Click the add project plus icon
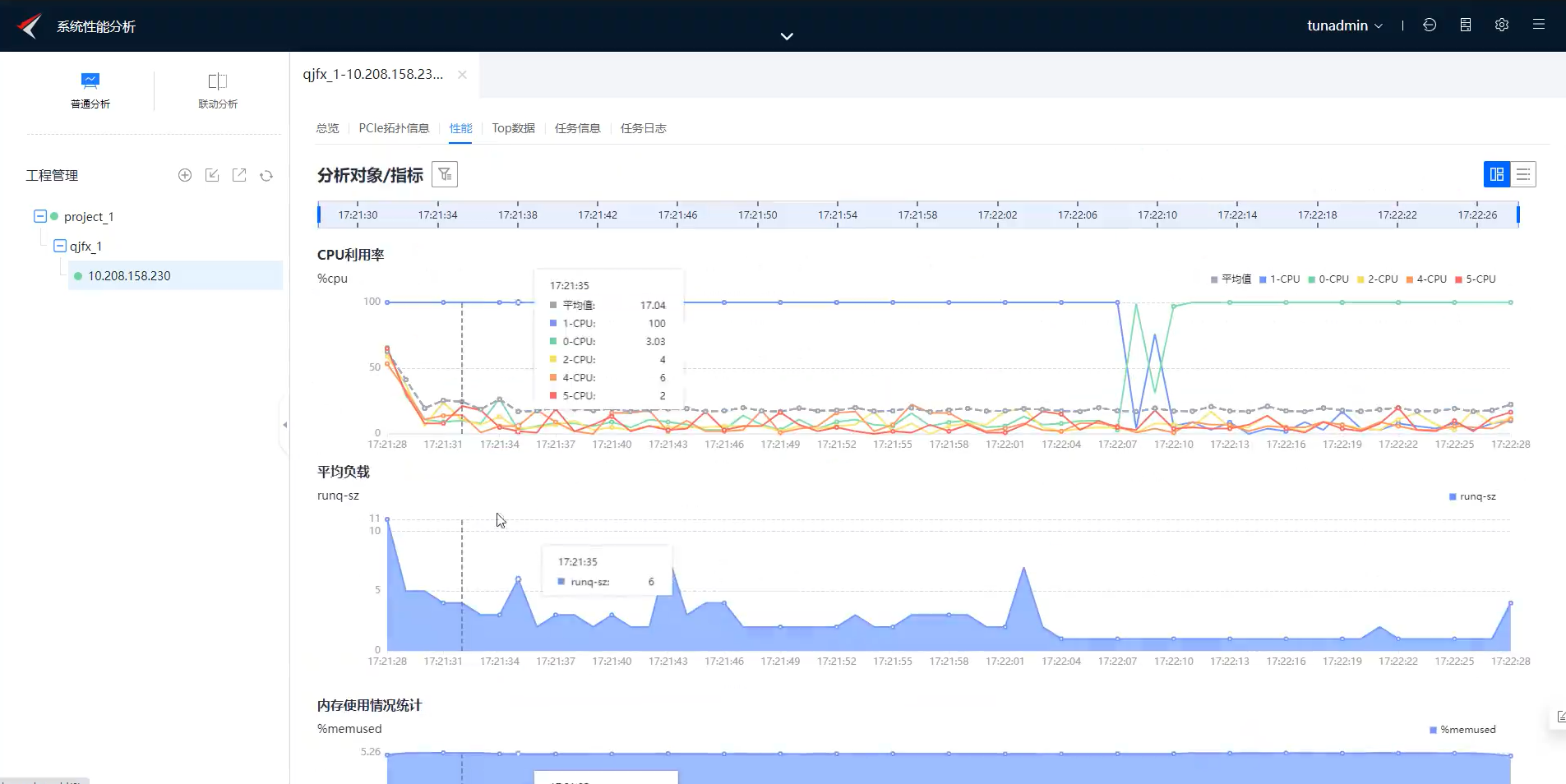This screenshot has height=784, width=1566. point(185,175)
